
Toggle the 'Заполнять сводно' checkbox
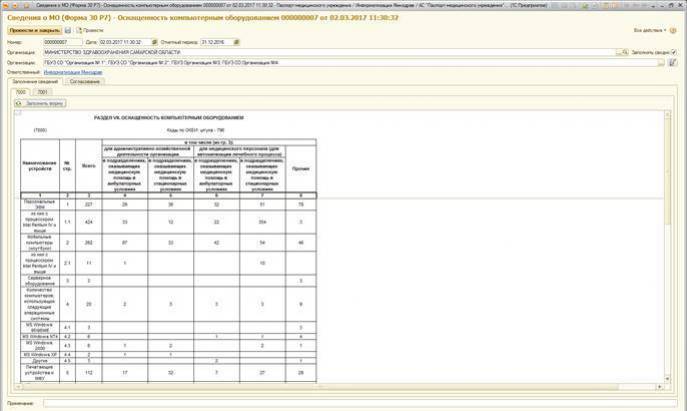tap(674, 54)
